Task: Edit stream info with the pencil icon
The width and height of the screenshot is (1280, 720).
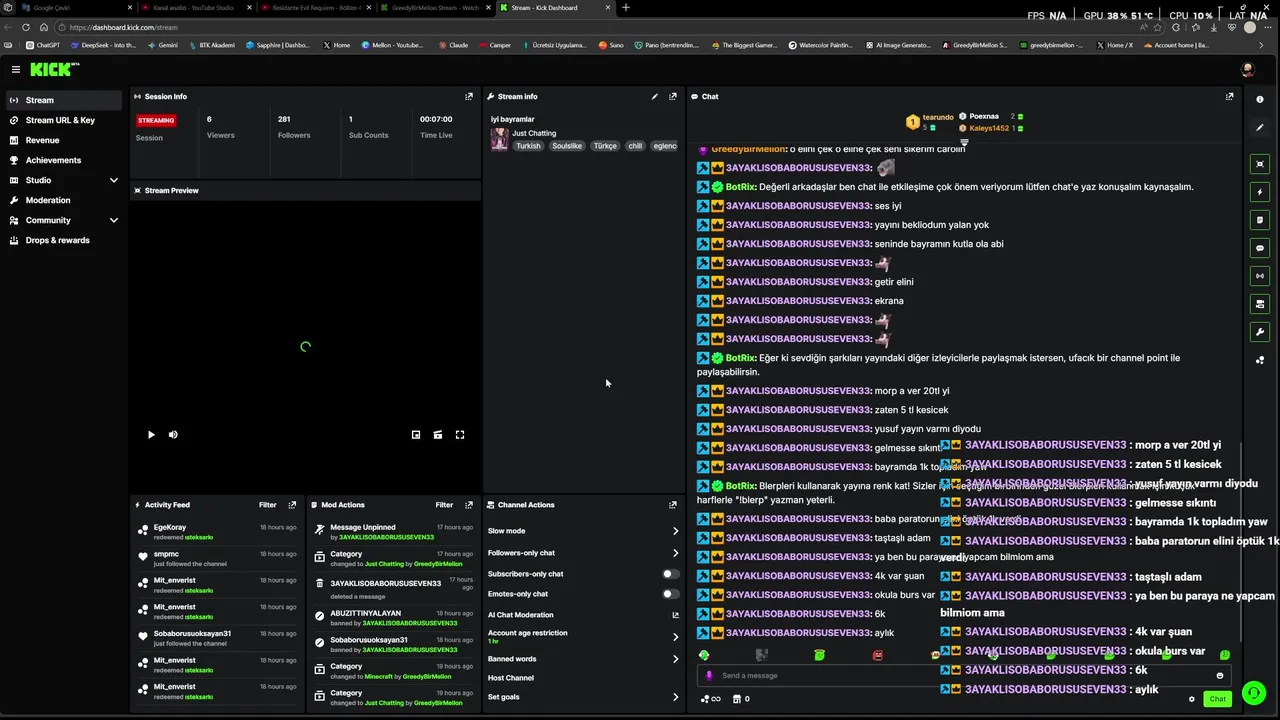Action: [655, 97]
